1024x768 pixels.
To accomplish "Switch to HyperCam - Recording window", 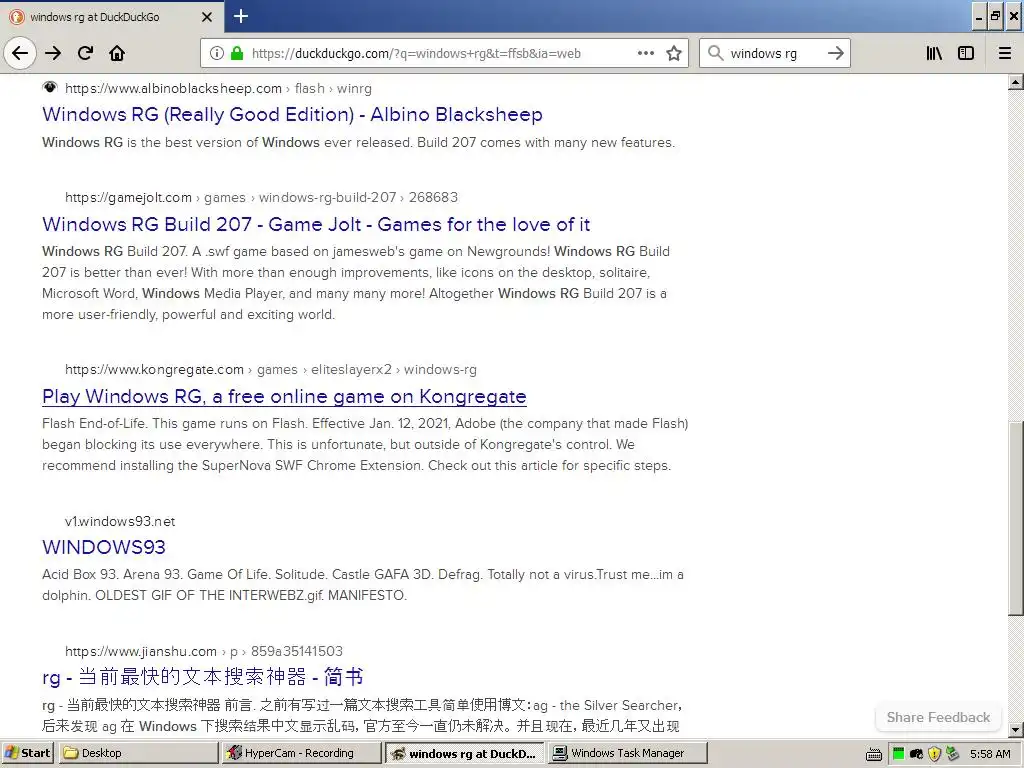I will point(301,753).
